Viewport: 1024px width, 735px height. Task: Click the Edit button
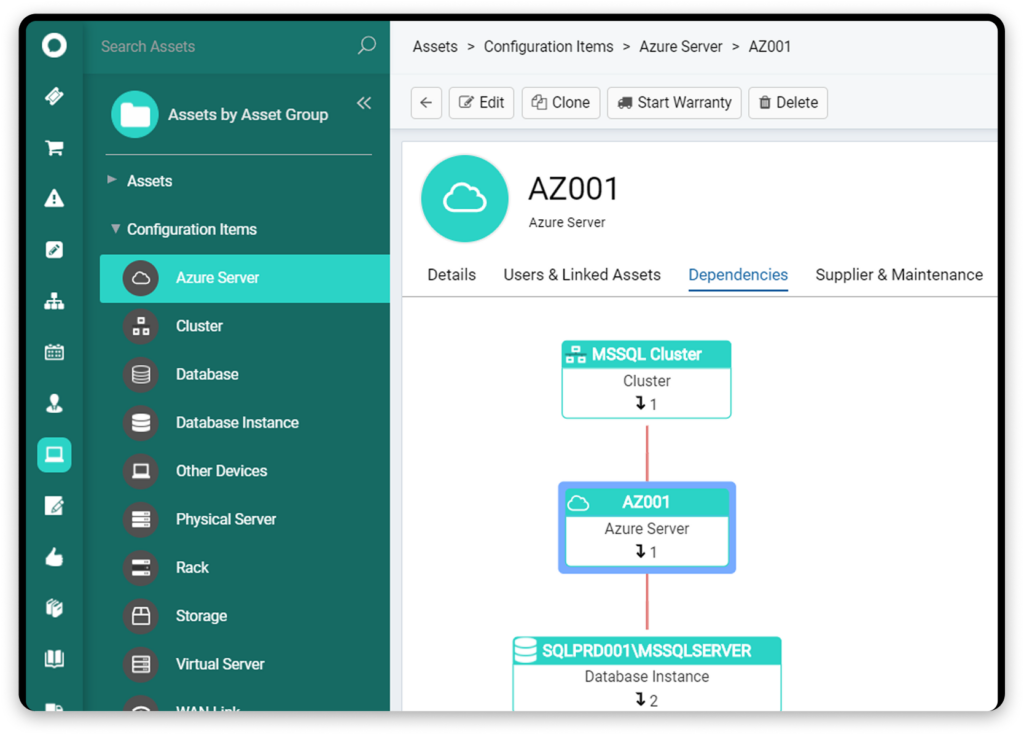481,102
